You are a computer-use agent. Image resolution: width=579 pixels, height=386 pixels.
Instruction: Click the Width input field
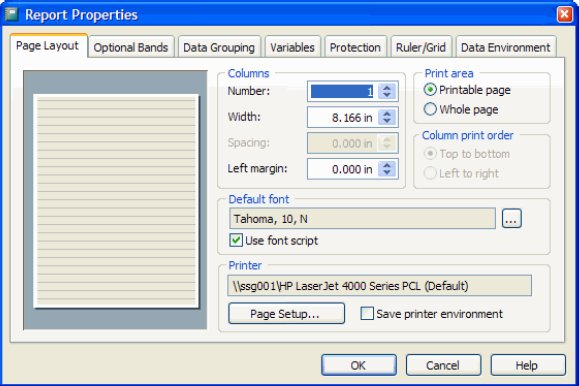pos(342,117)
